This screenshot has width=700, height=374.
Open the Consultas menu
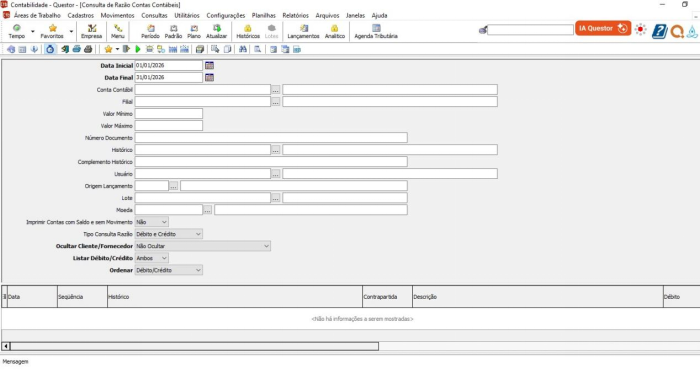(154, 15)
